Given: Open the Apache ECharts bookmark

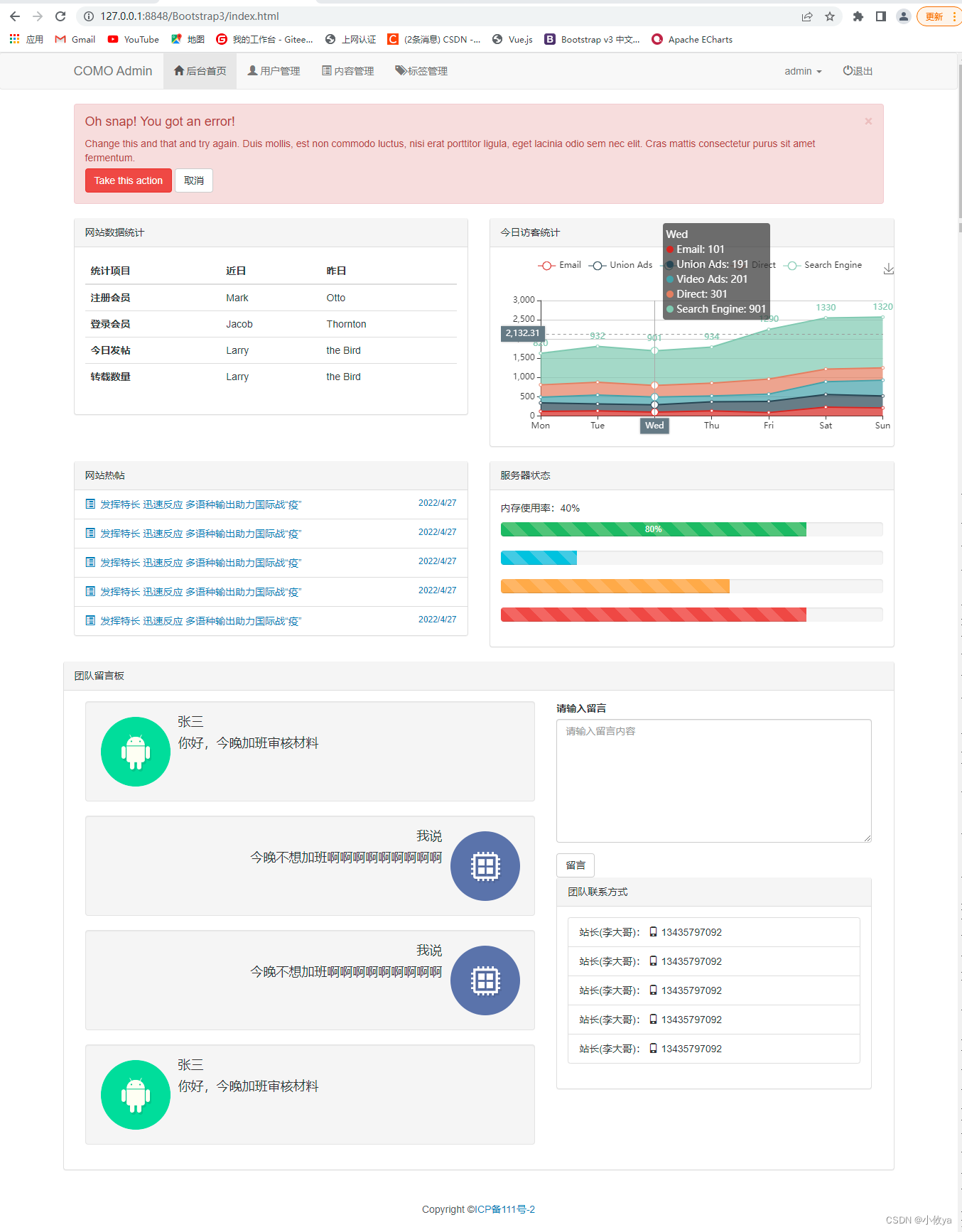Looking at the screenshot, I should click(x=693, y=40).
